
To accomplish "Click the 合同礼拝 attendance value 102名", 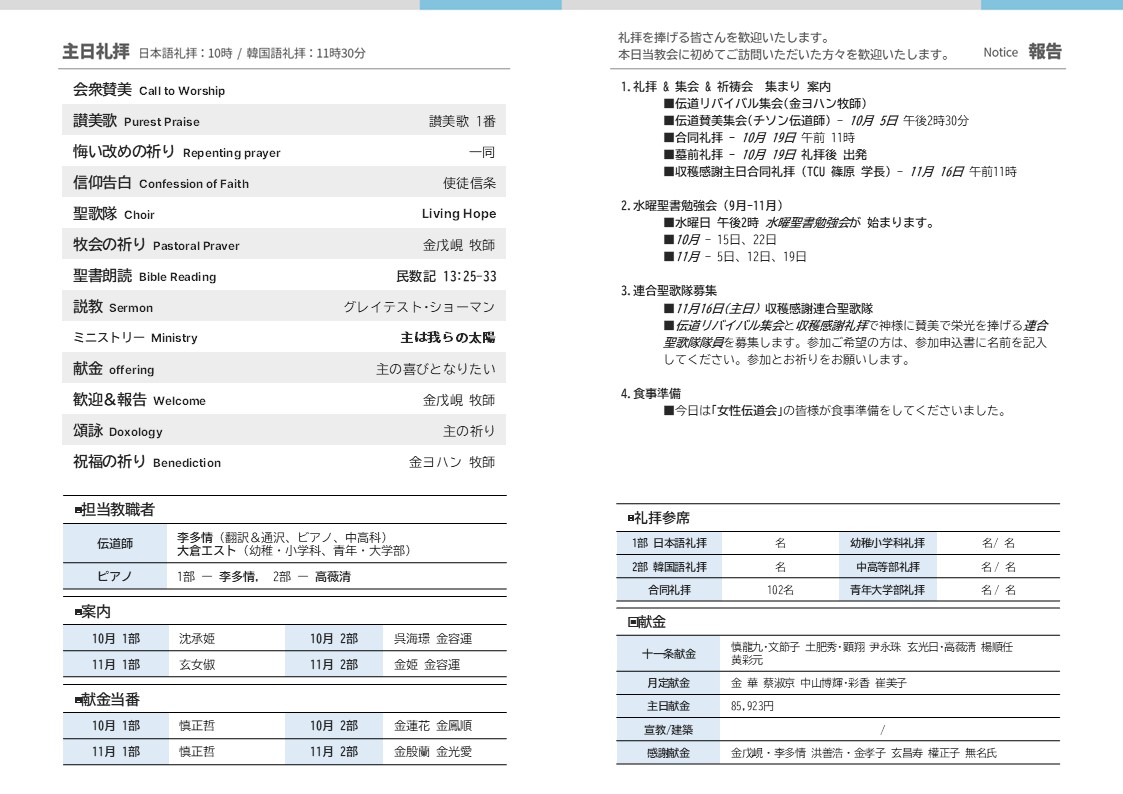I will click(x=780, y=590).
